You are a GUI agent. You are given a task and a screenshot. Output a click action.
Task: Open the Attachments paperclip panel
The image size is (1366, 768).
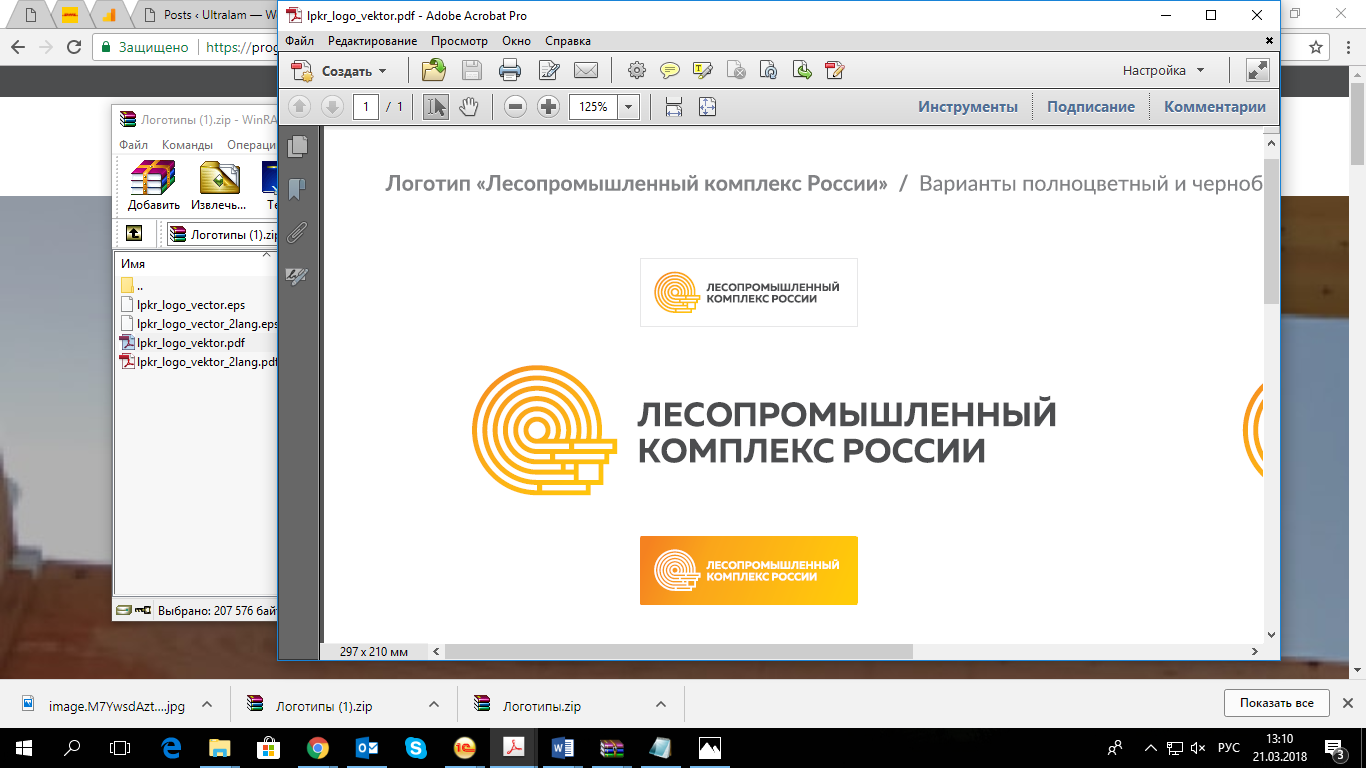click(x=297, y=234)
